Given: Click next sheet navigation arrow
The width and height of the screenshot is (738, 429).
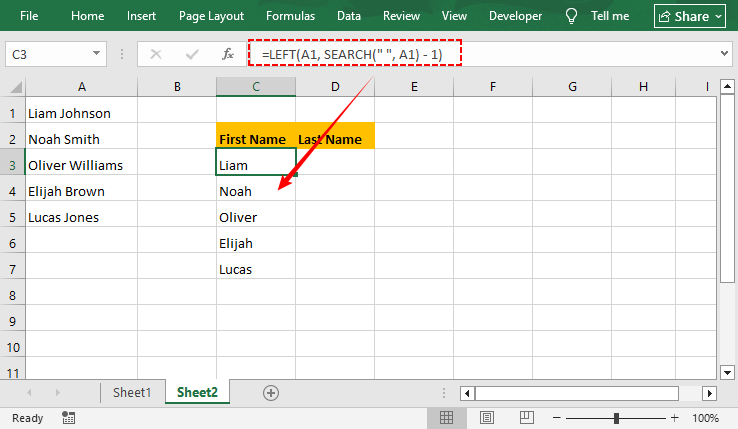Looking at the screenshot, I should [x=58, y=392].
